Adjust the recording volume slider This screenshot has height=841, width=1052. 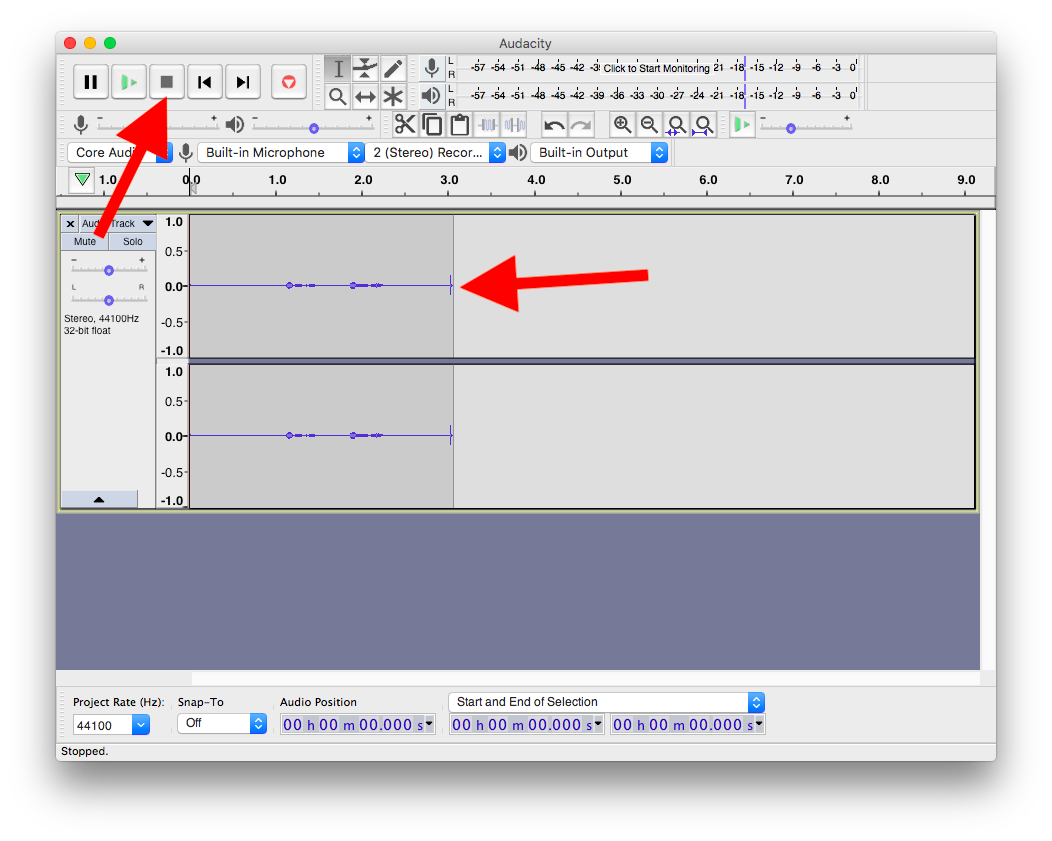[x=158, y=127]
